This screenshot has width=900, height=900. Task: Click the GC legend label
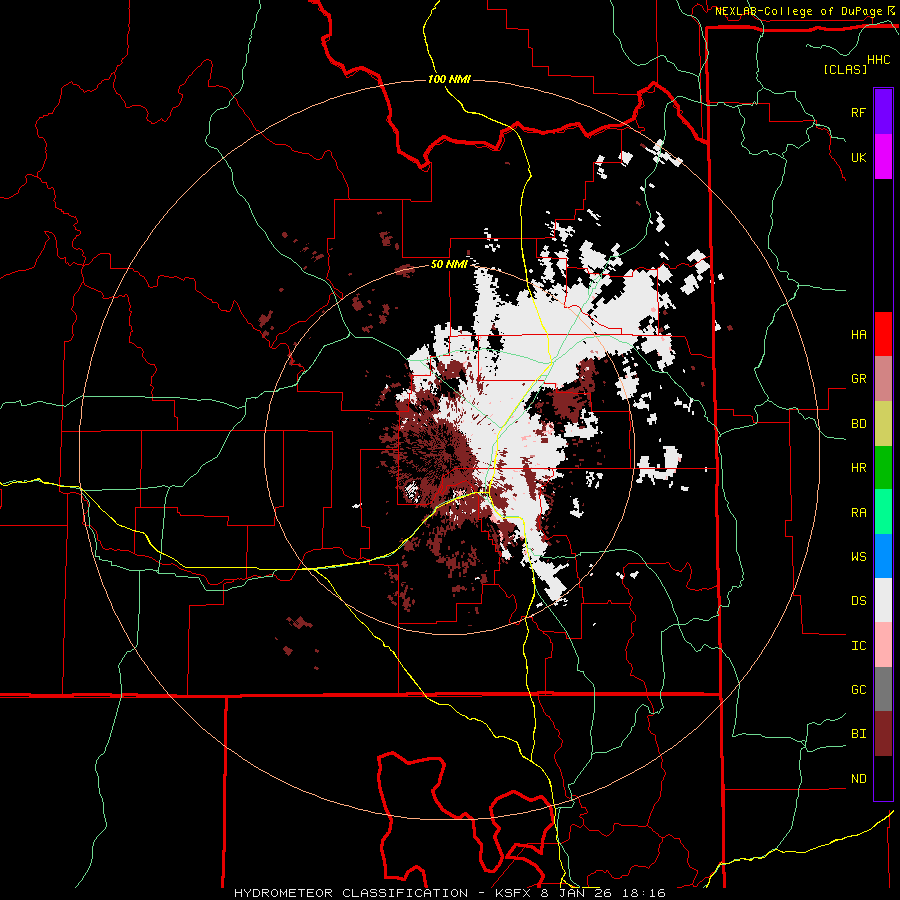[858, 690]
